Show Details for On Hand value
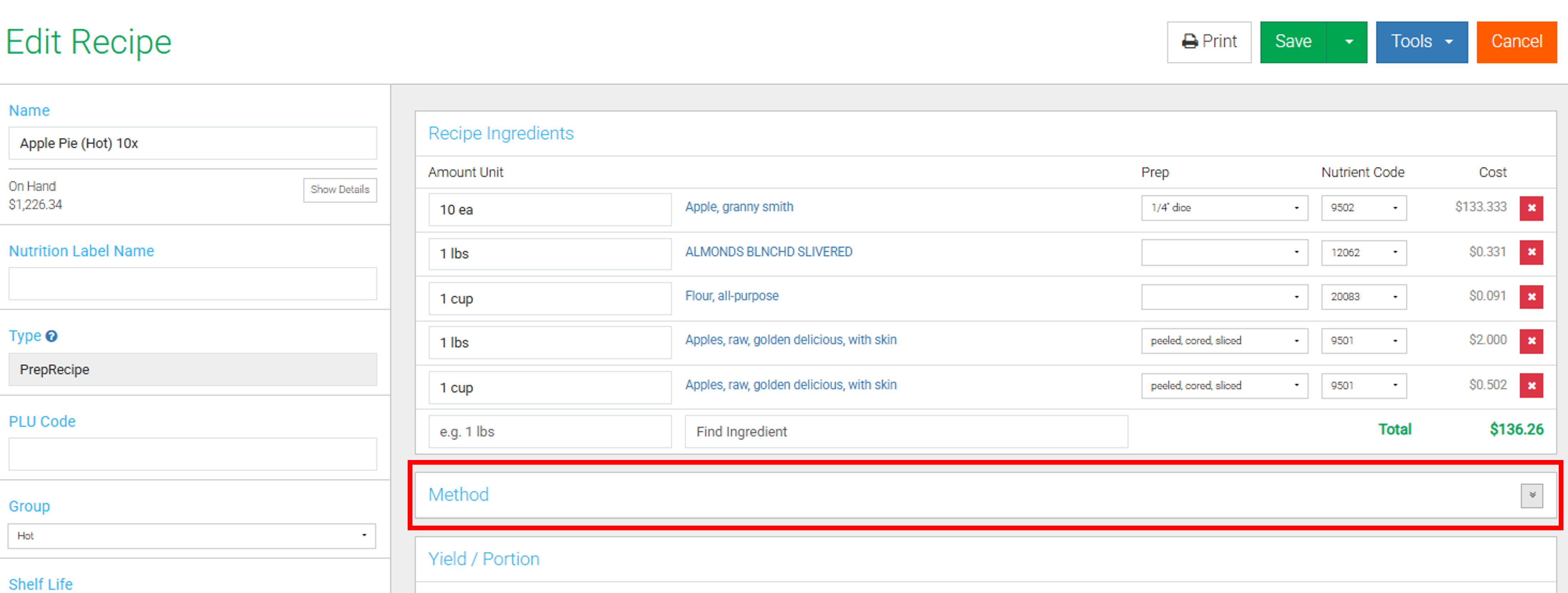The height and width of the screenshot is (593, 1568). point(340,190)
